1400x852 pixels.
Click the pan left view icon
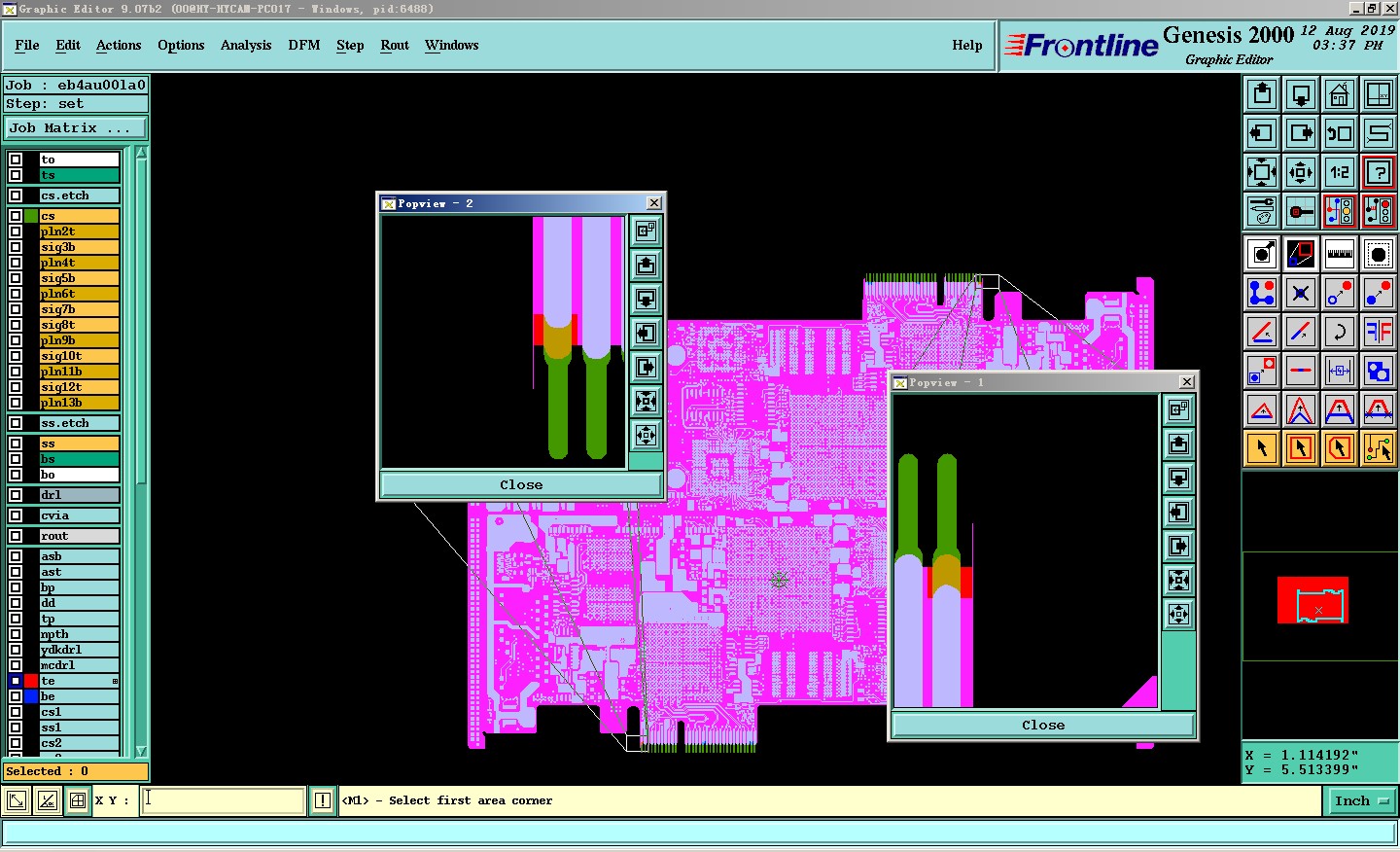click(x=1262, y=133)
